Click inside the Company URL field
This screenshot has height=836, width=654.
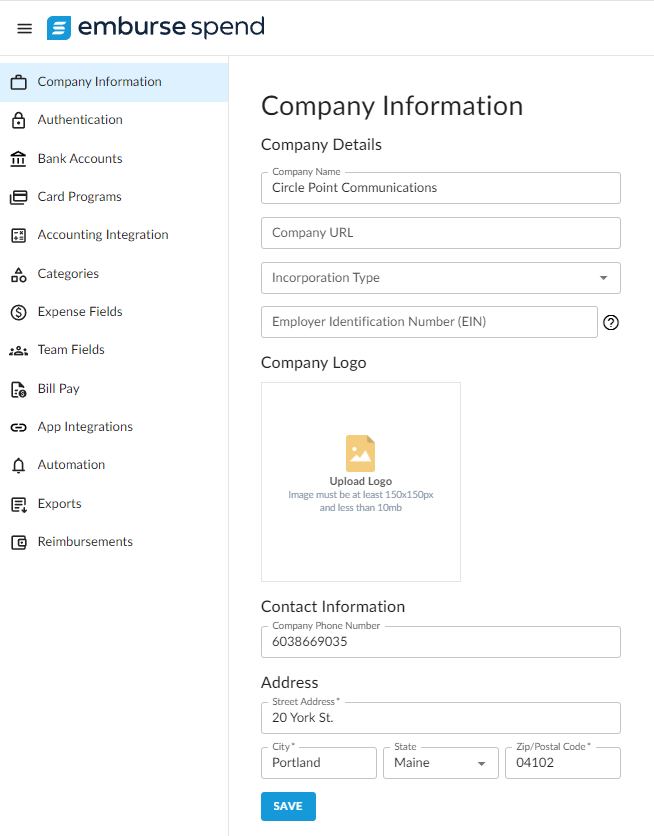[441, 232]
